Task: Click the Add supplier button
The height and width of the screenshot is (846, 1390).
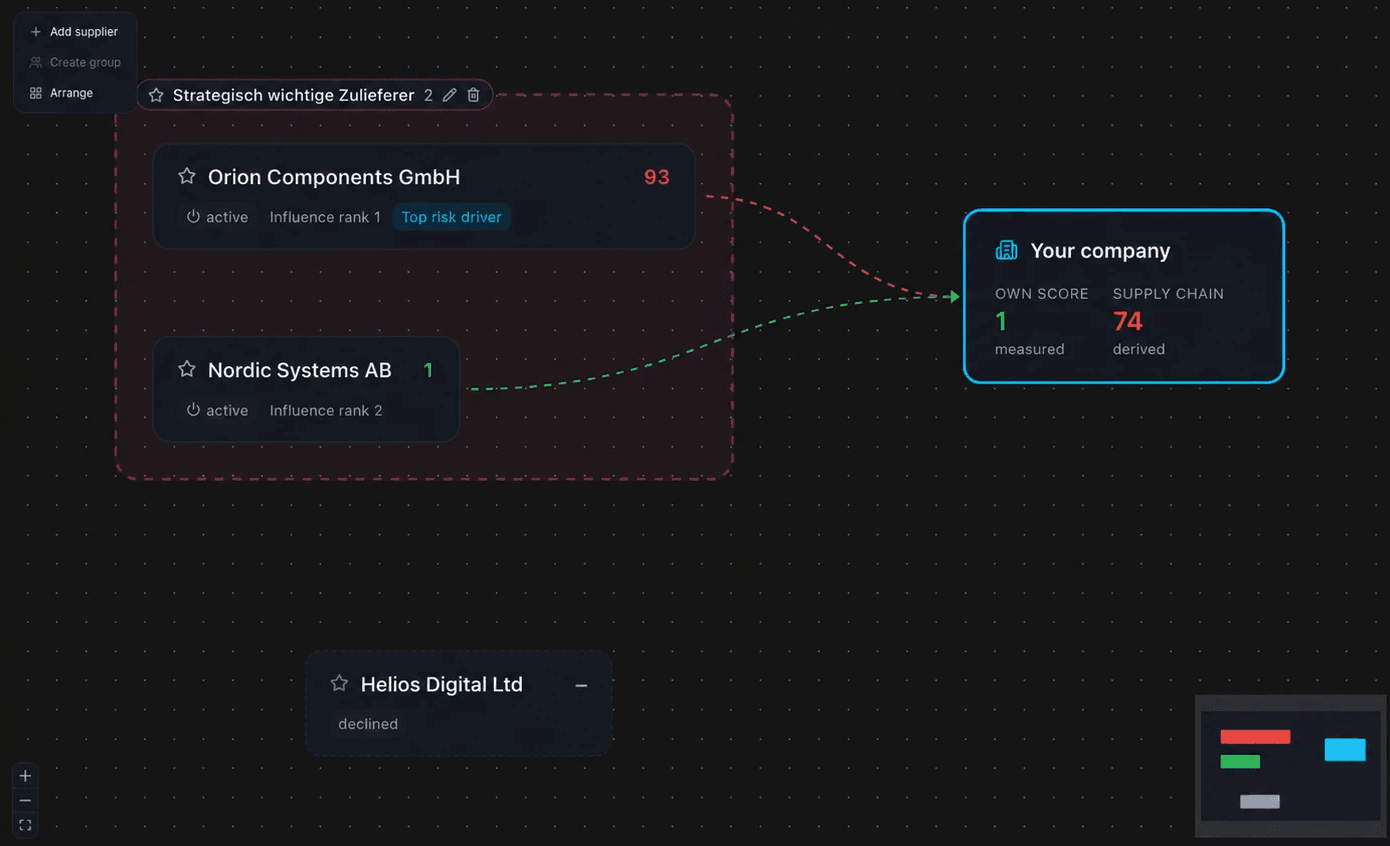Action: [75, 32]
